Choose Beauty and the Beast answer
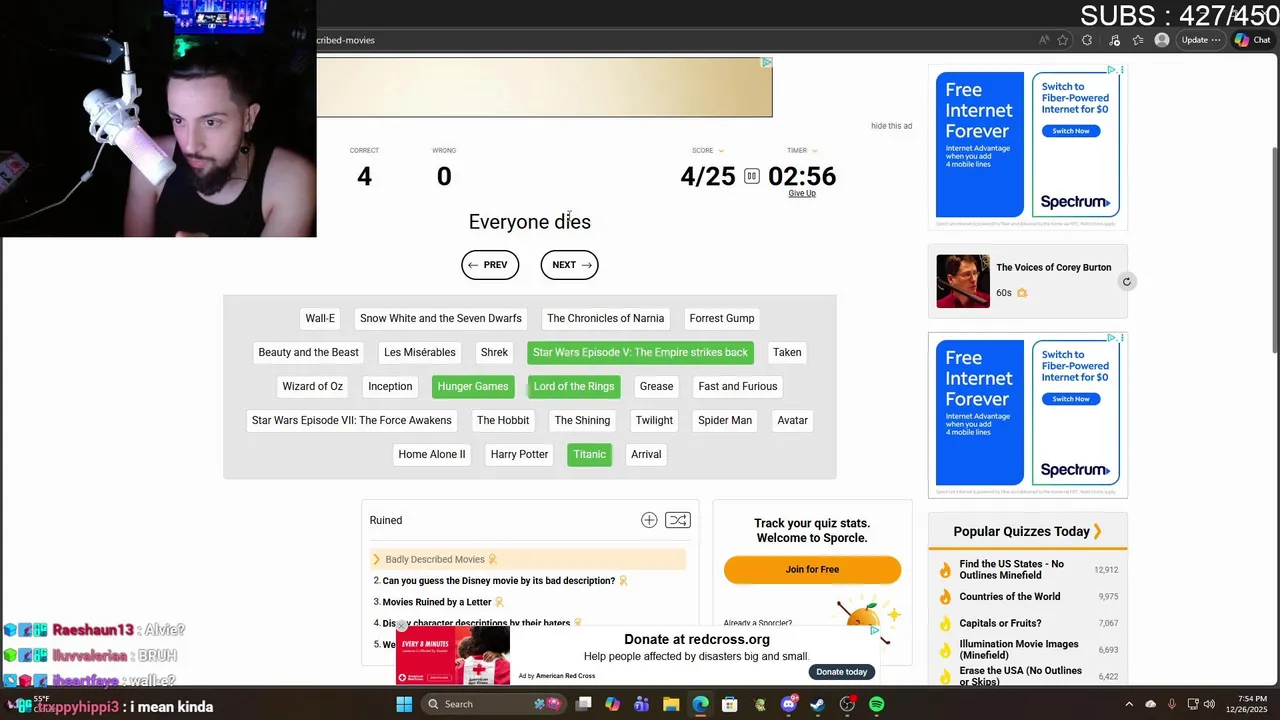This screenshot has width=1280, height=720. (x=308, y=352)
